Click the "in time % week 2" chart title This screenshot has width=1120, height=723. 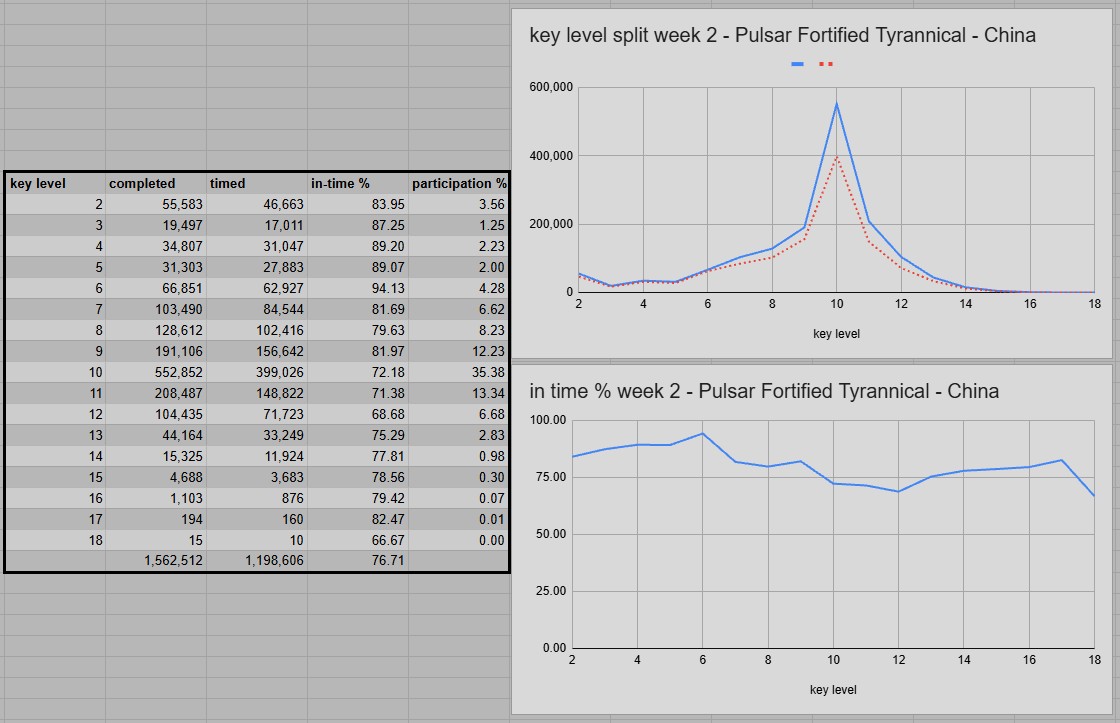764,391
